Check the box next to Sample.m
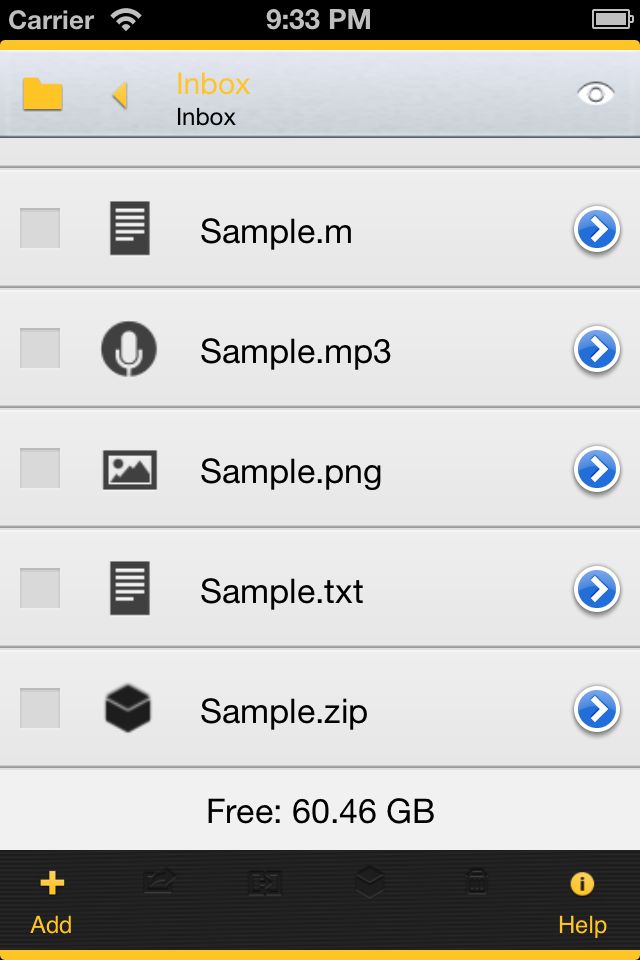The width and height of the screenshot is (640, 960). (x=40, y=228)
